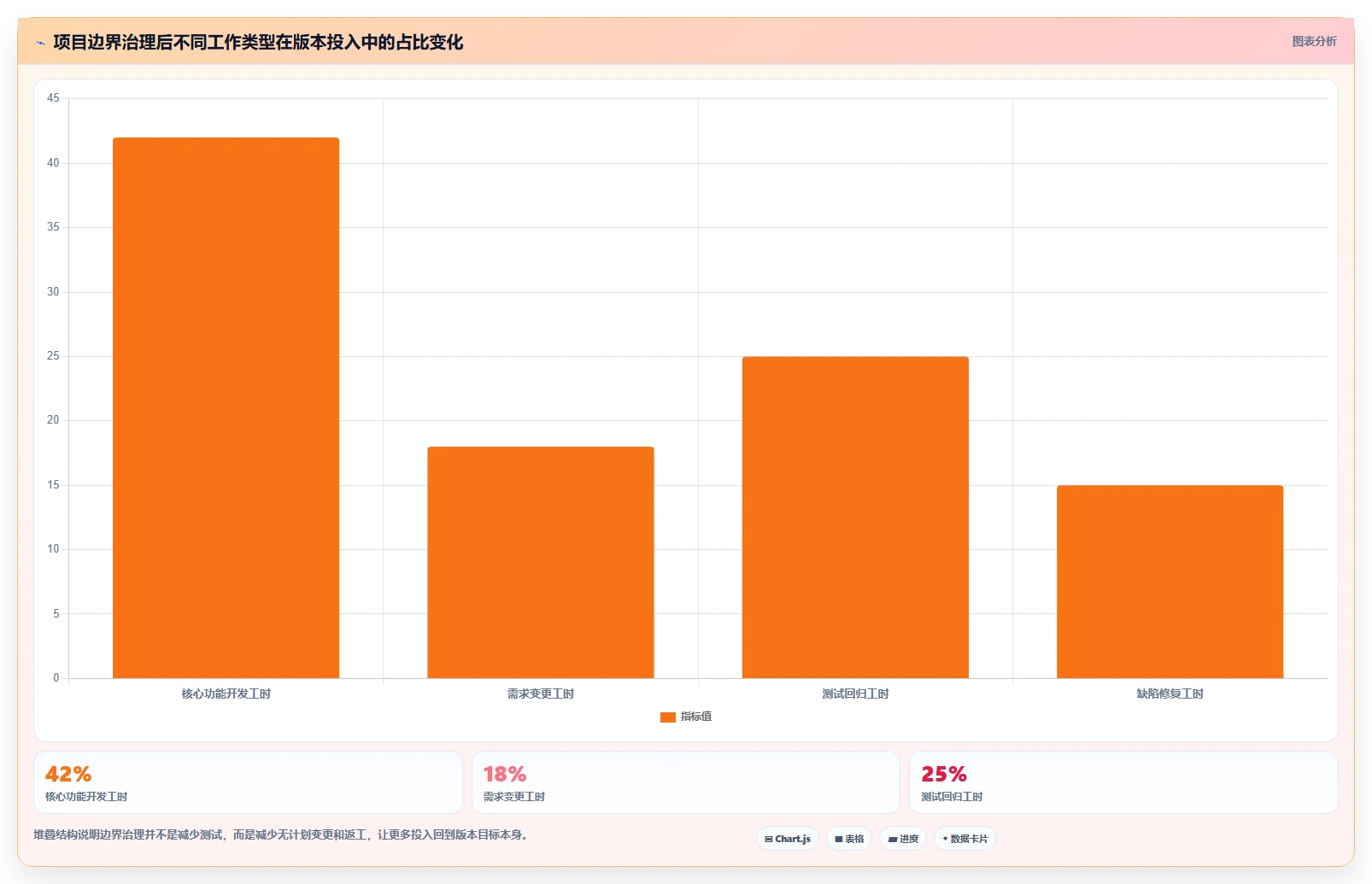The image size is (1372, 884).
Task: Click the 指标值 legend label text
Action: tap(696, 717)
